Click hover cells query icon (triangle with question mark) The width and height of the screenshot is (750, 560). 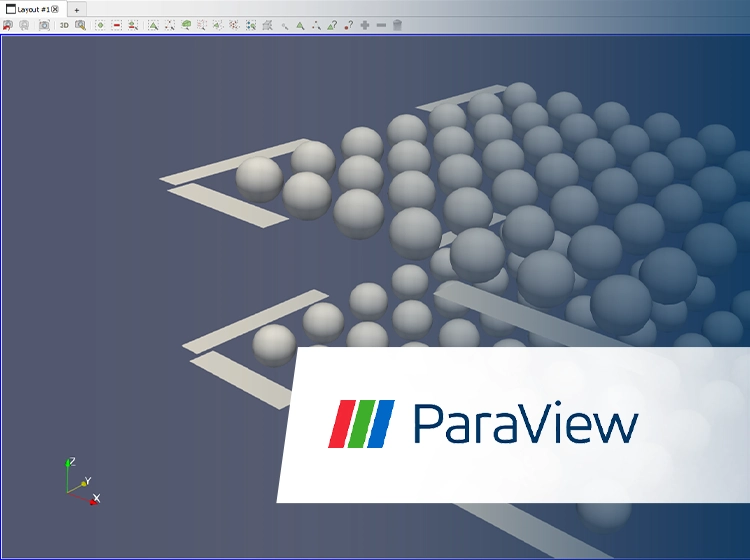point(332,25)
